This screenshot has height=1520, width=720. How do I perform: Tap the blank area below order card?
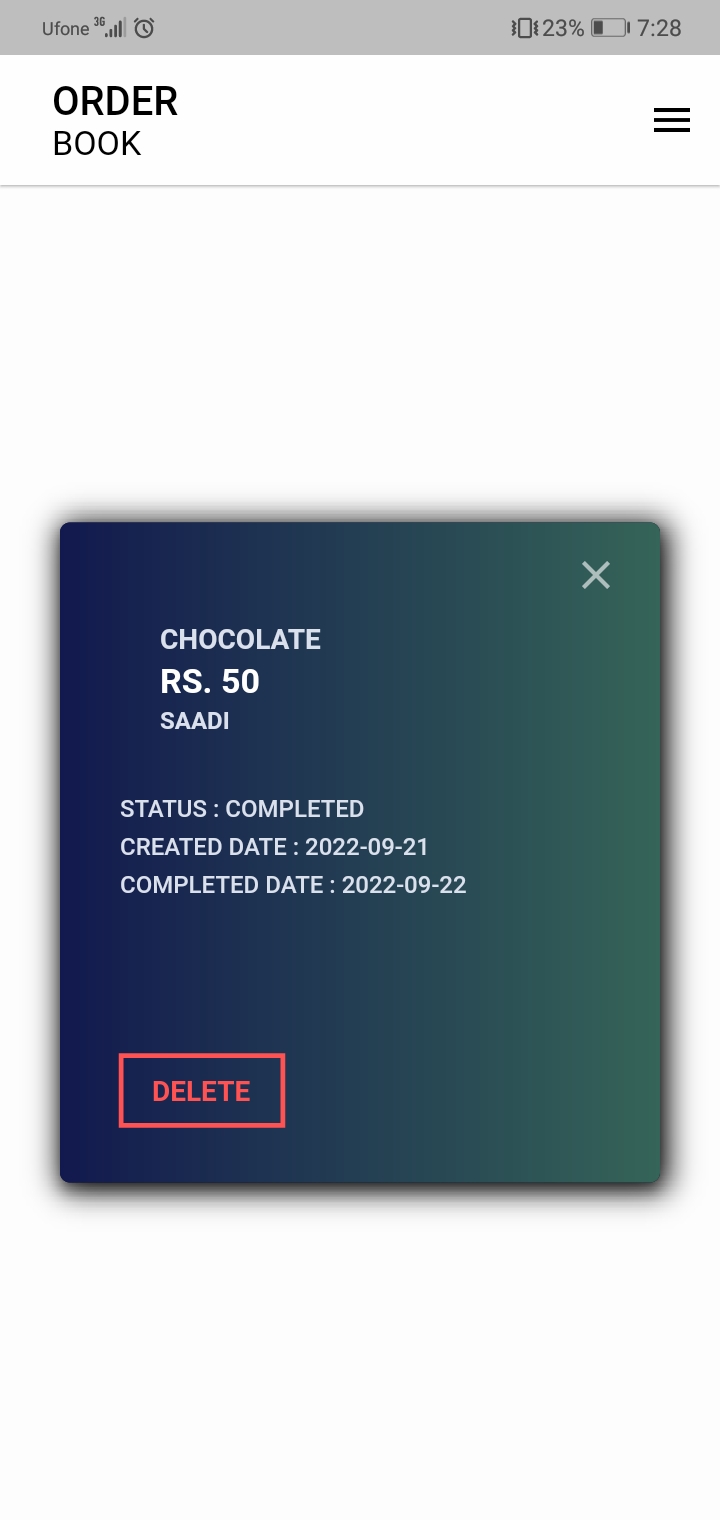(x=360, y=1350)
